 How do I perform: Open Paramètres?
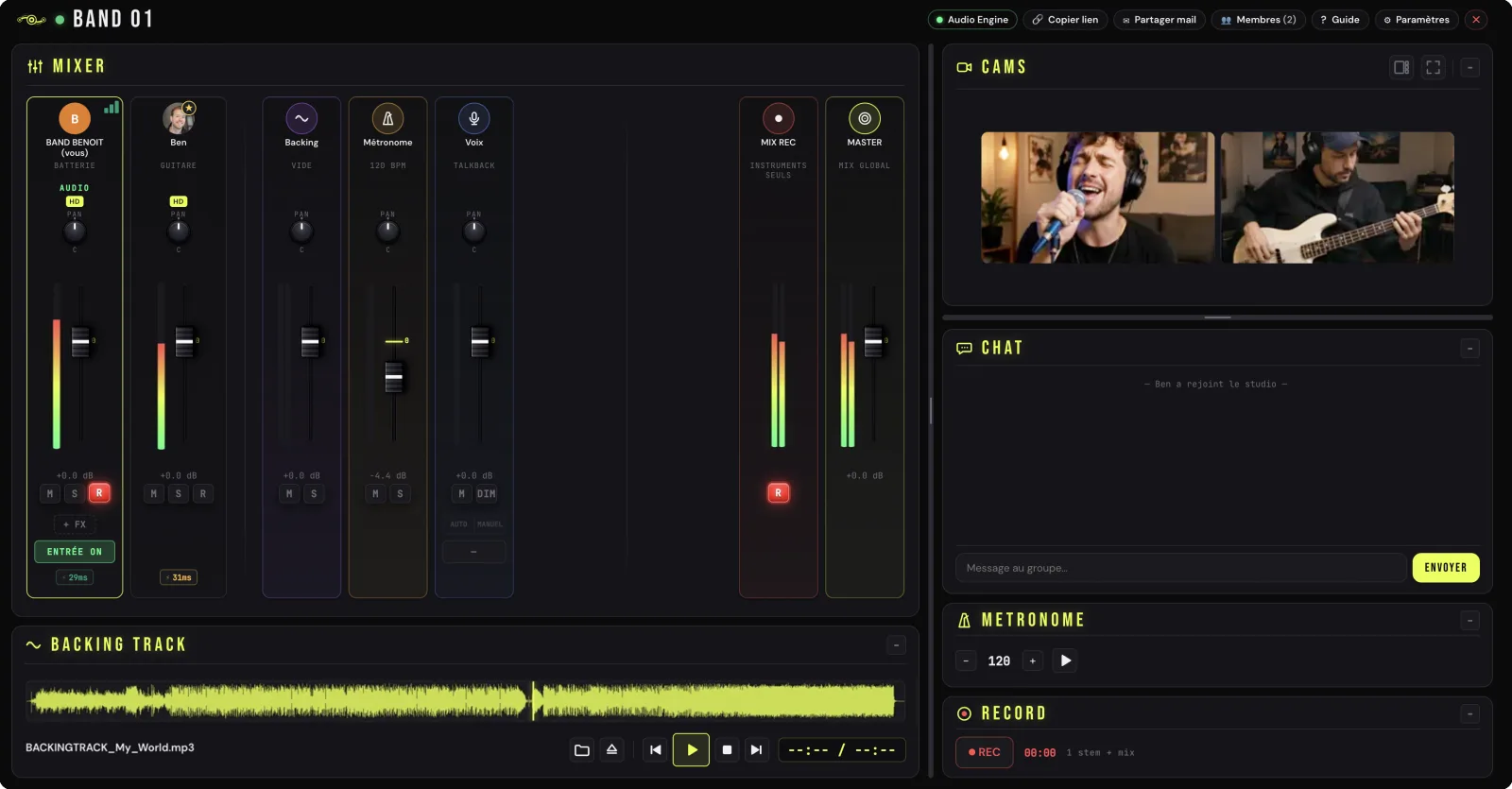tap(1417, 19)
